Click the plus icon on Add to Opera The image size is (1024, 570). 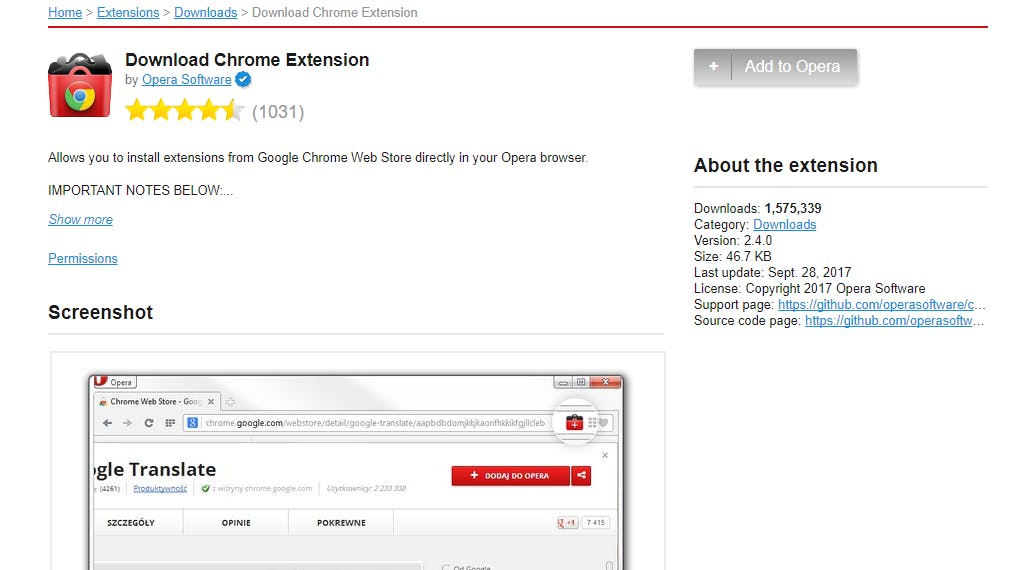tap(713, 67)
